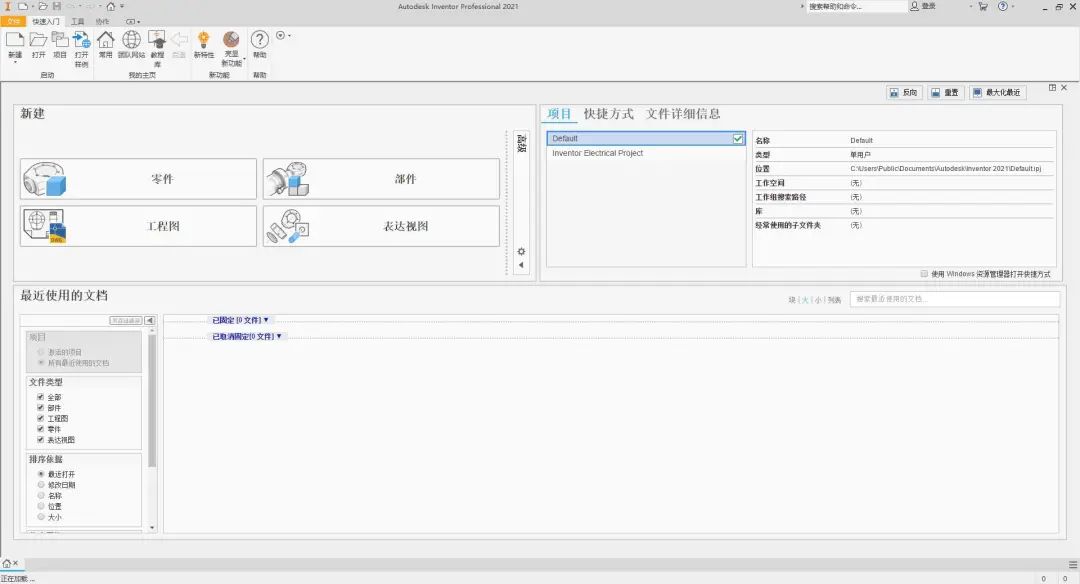Switch to the 快速入门 ribbon tab
This screenshot has width=1080, height=584.
pos(45,21)
